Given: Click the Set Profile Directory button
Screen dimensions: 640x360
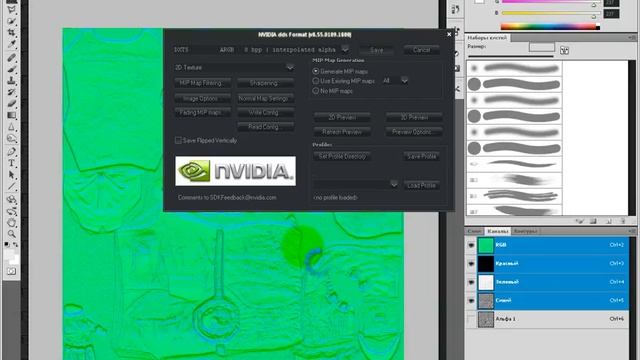Looking at the screenshot, I should coord(342,156).
